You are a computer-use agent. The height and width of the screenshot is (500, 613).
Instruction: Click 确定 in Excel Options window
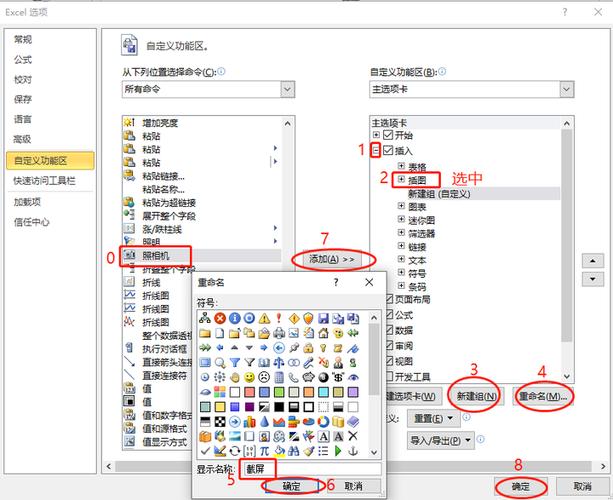(x=521, y=486)
